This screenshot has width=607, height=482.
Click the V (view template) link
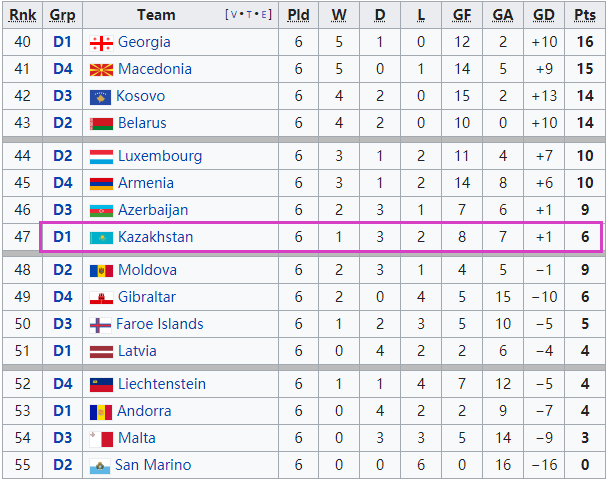pos(232,15)
